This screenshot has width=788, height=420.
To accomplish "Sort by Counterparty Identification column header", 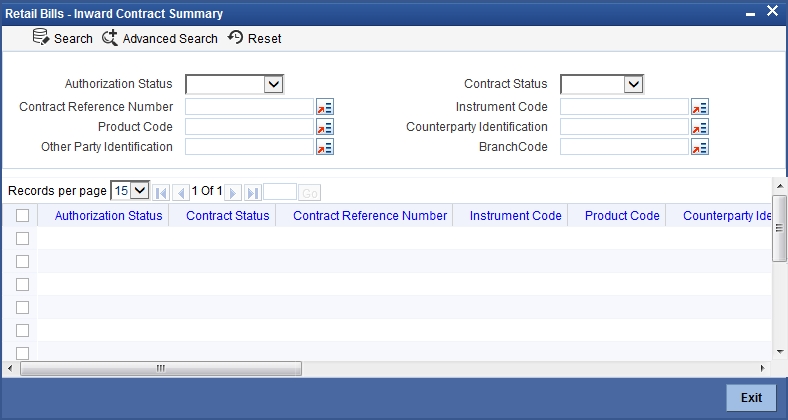I will [727, 216].
